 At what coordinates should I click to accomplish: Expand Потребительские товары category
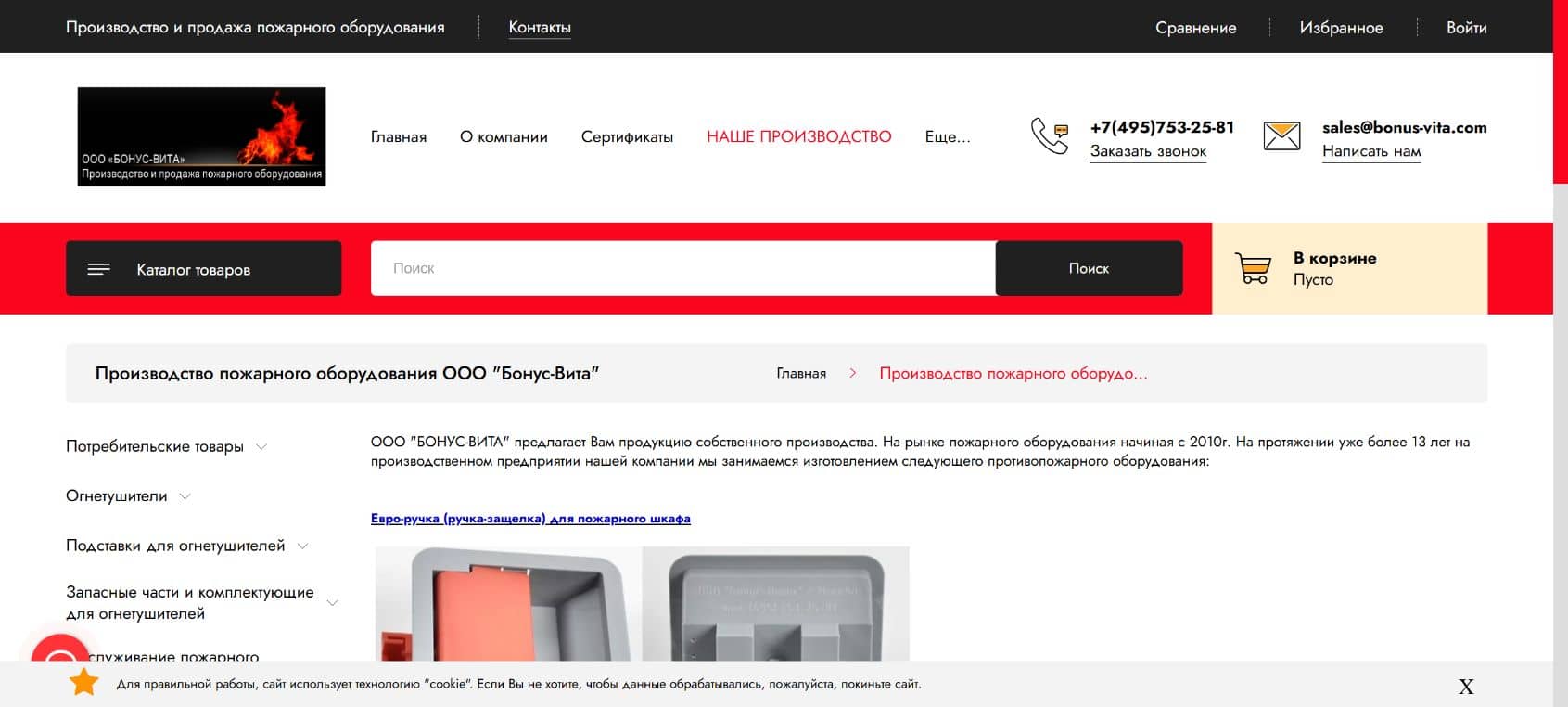point(261,446)
